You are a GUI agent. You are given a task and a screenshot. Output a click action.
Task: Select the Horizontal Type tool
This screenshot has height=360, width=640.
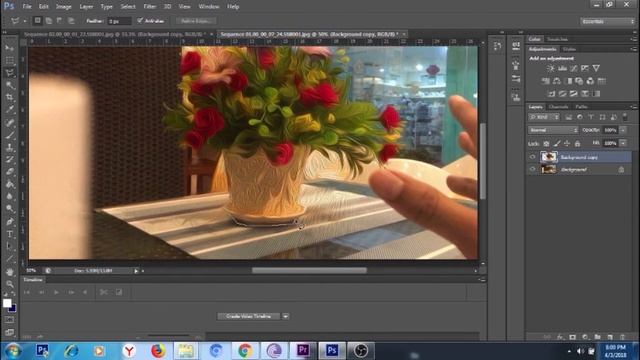coord(10,234)
